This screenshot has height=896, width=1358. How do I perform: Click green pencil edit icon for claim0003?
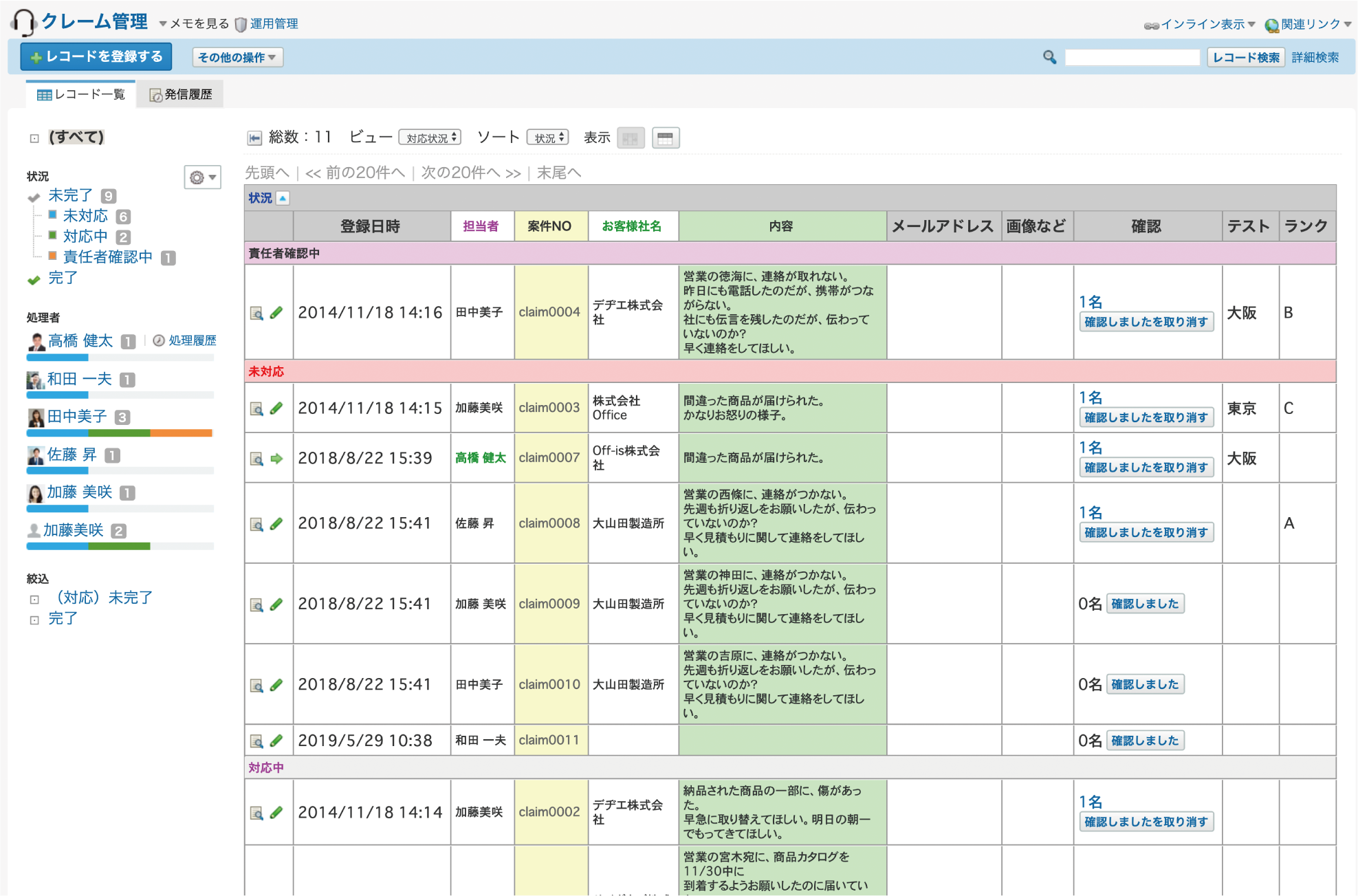click(x=276, y=408)
